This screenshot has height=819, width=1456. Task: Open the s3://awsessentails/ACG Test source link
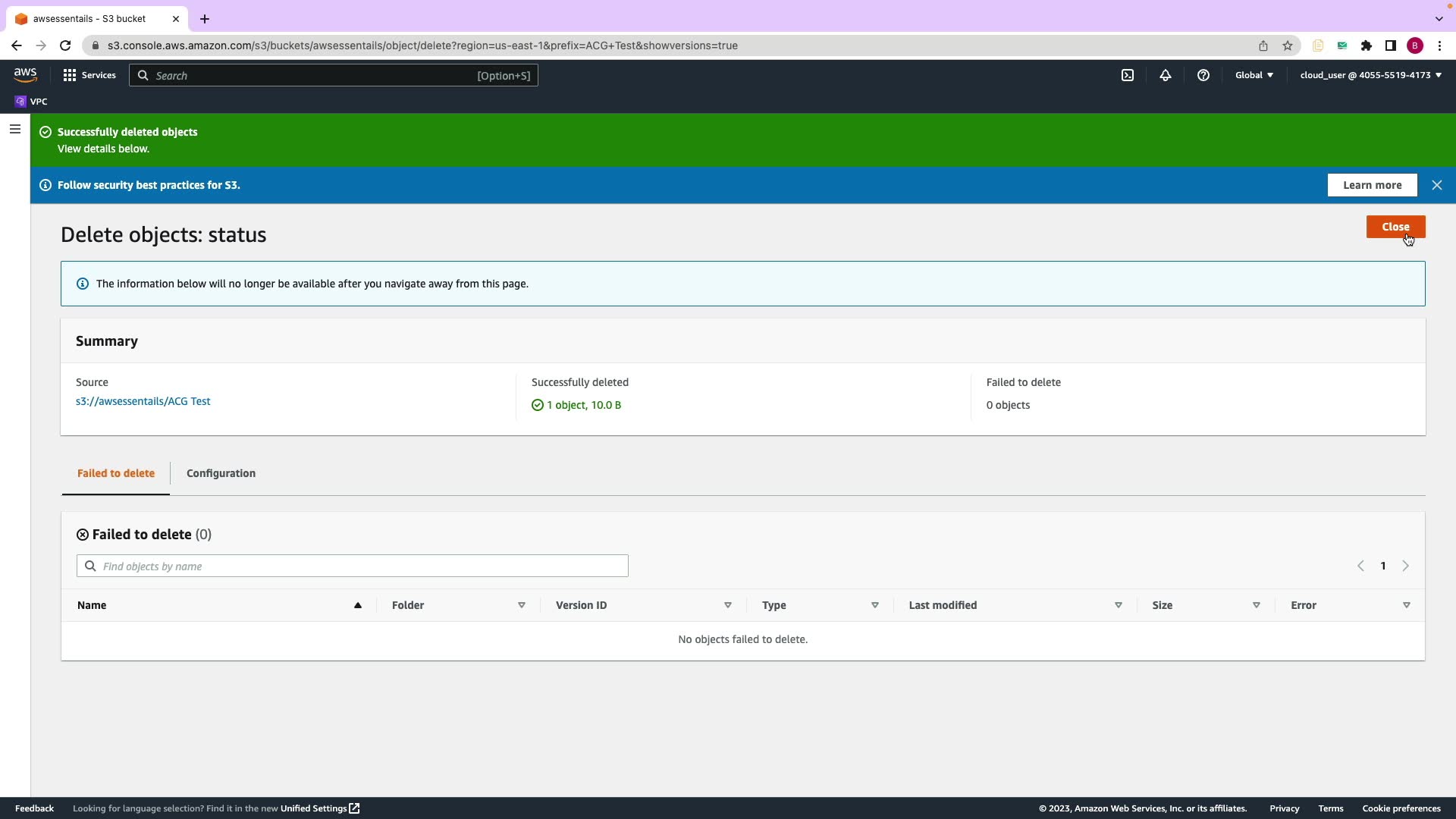[x=143, y=401]
